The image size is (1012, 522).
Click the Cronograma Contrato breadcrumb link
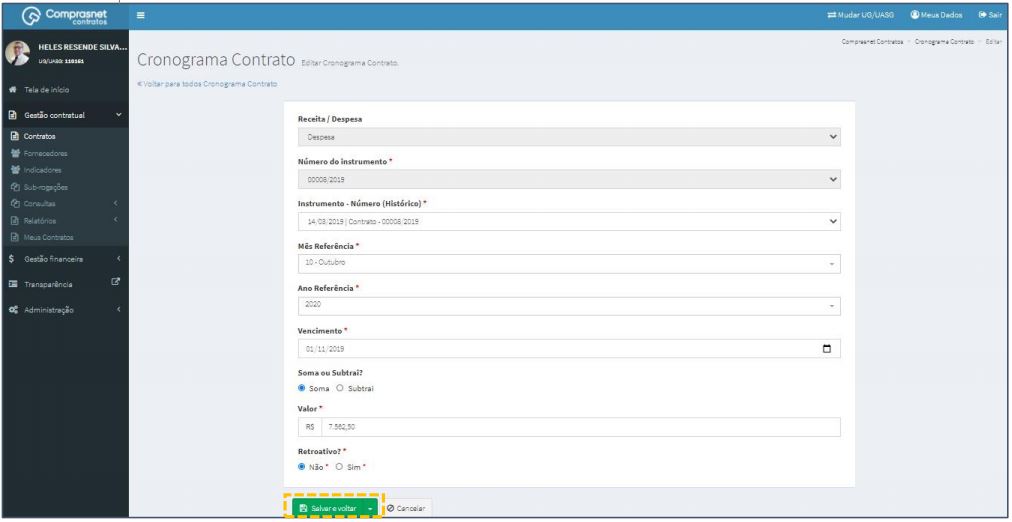[x=944, y=41]
